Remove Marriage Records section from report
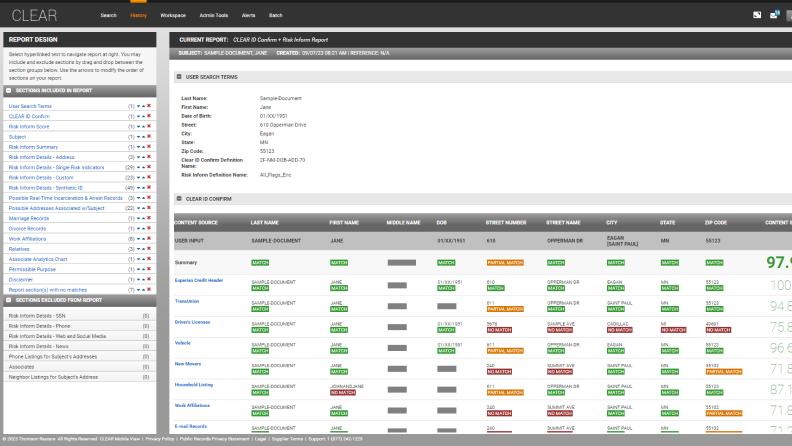 [x=149, y=218]
